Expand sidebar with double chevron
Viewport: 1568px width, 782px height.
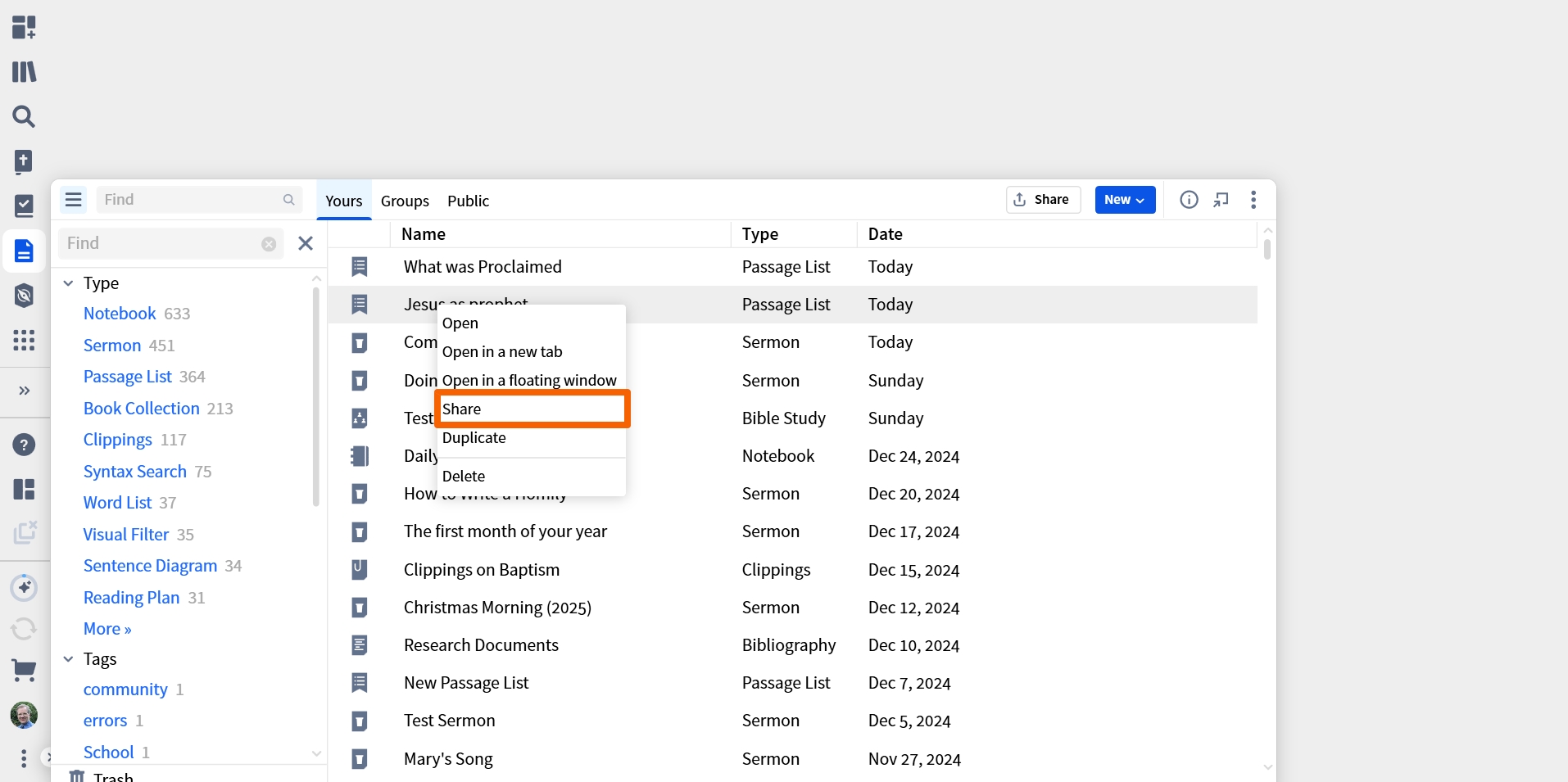click(x=24, y=391)
